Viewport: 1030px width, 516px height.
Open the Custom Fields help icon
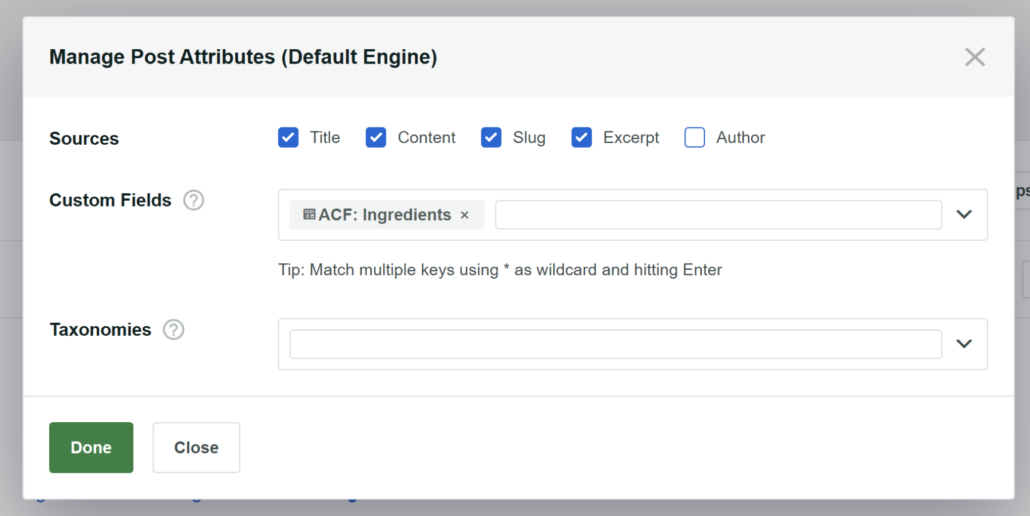[x=193, y=200]
